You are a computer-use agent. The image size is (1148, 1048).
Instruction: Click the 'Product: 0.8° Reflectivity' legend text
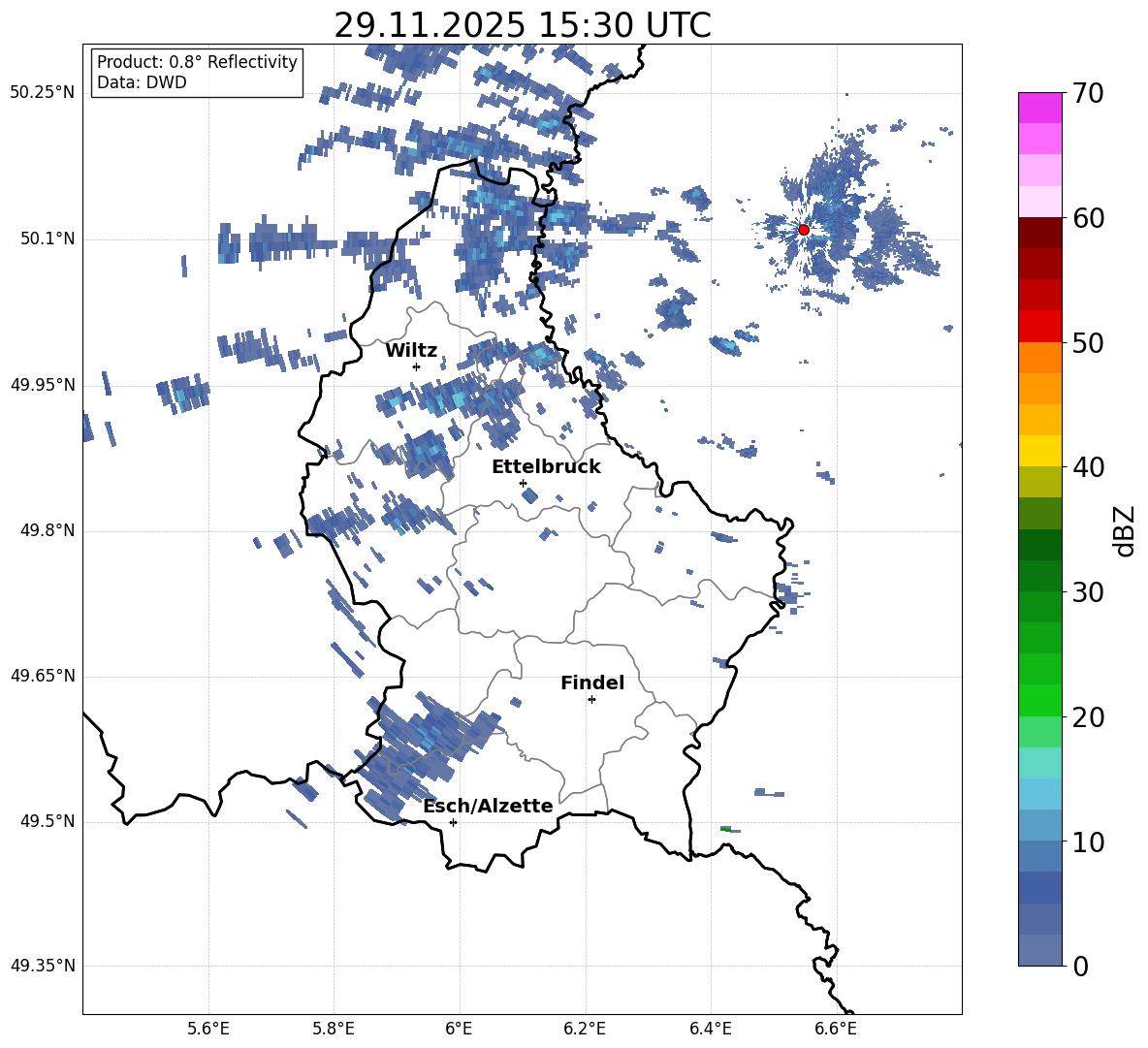(197, 62)
